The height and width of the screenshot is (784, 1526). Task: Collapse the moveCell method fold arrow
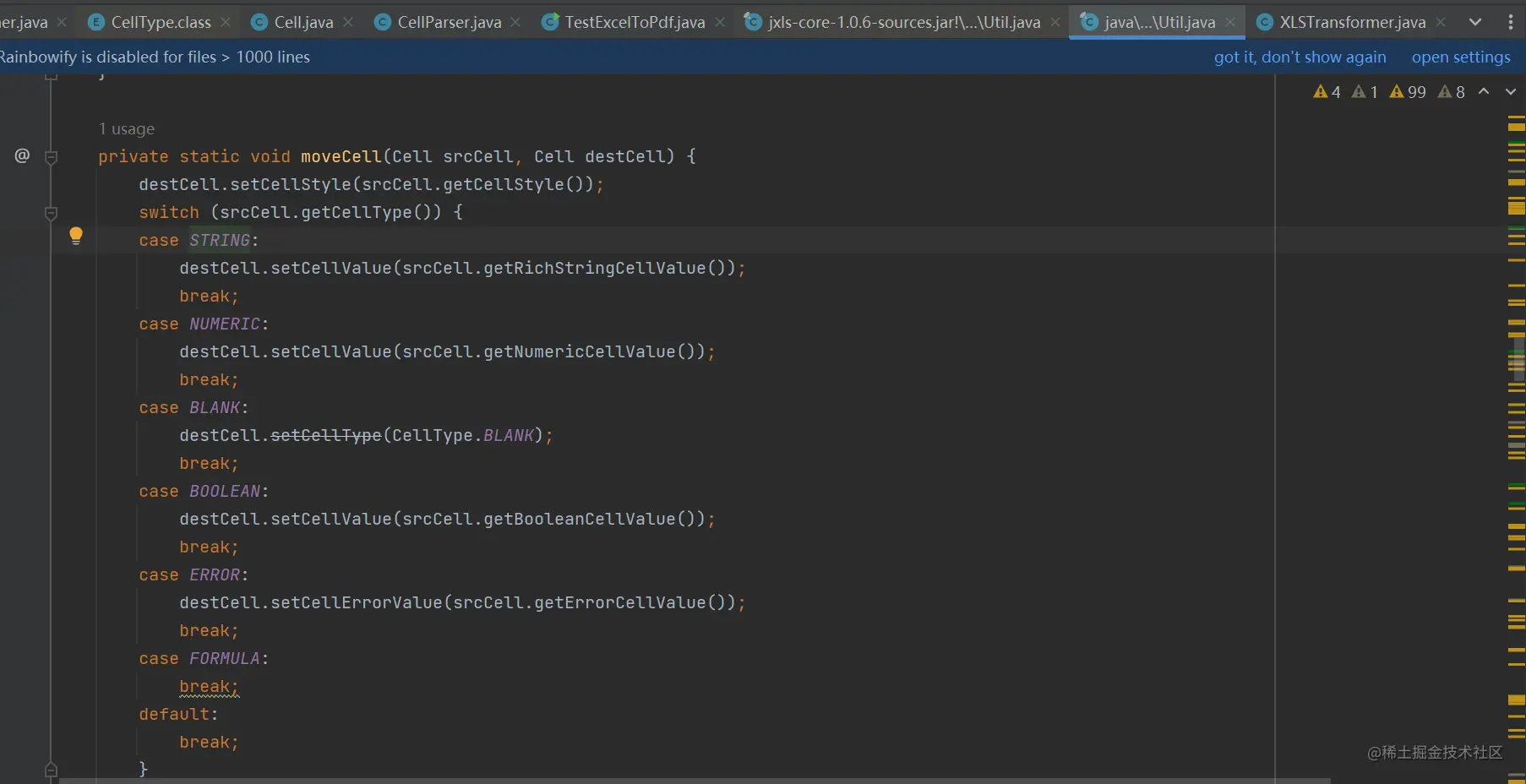(51, 155)
